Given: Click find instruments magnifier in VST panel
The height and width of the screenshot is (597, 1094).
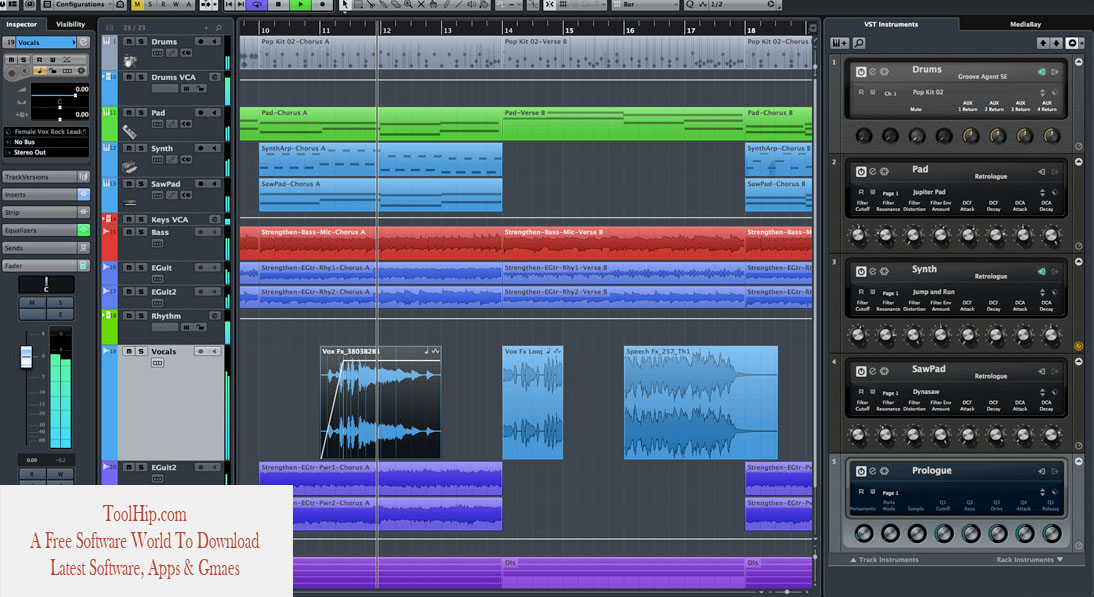Looking at the screenshot, I should 860,43.
